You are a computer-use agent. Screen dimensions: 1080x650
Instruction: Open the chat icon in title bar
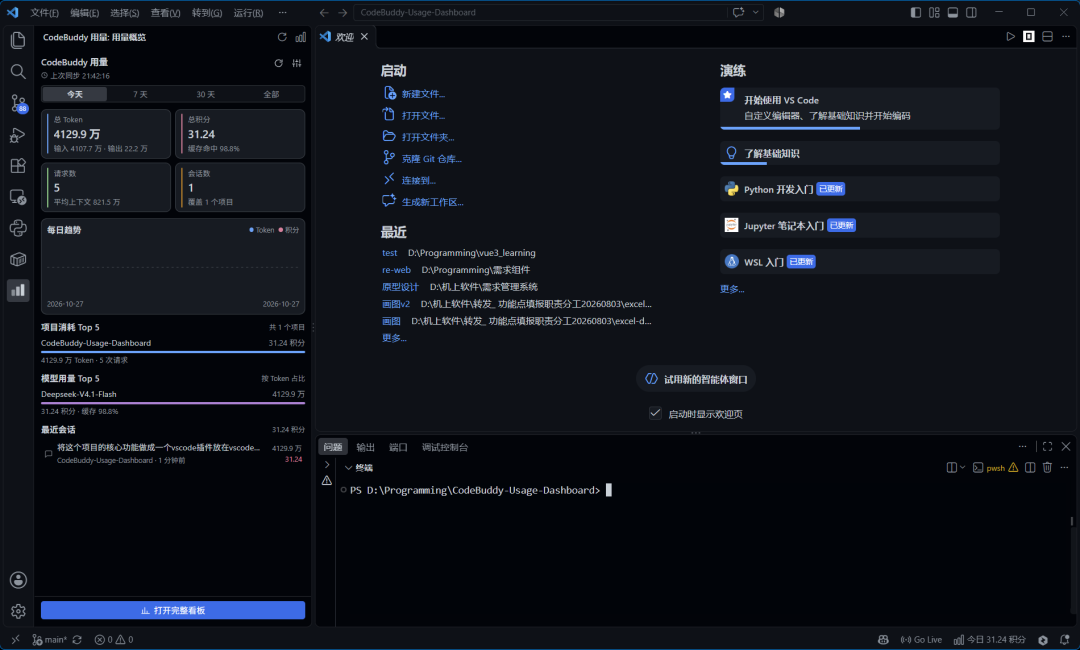(x=738, y=12)
